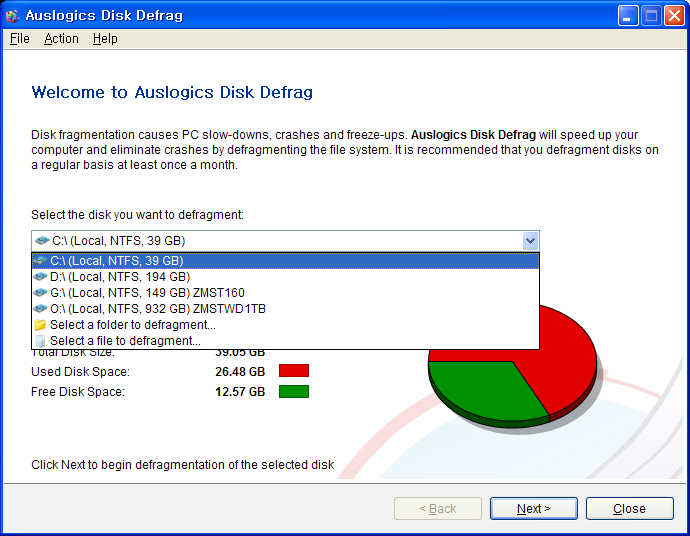Close window with the red X button

pos(674,16)
